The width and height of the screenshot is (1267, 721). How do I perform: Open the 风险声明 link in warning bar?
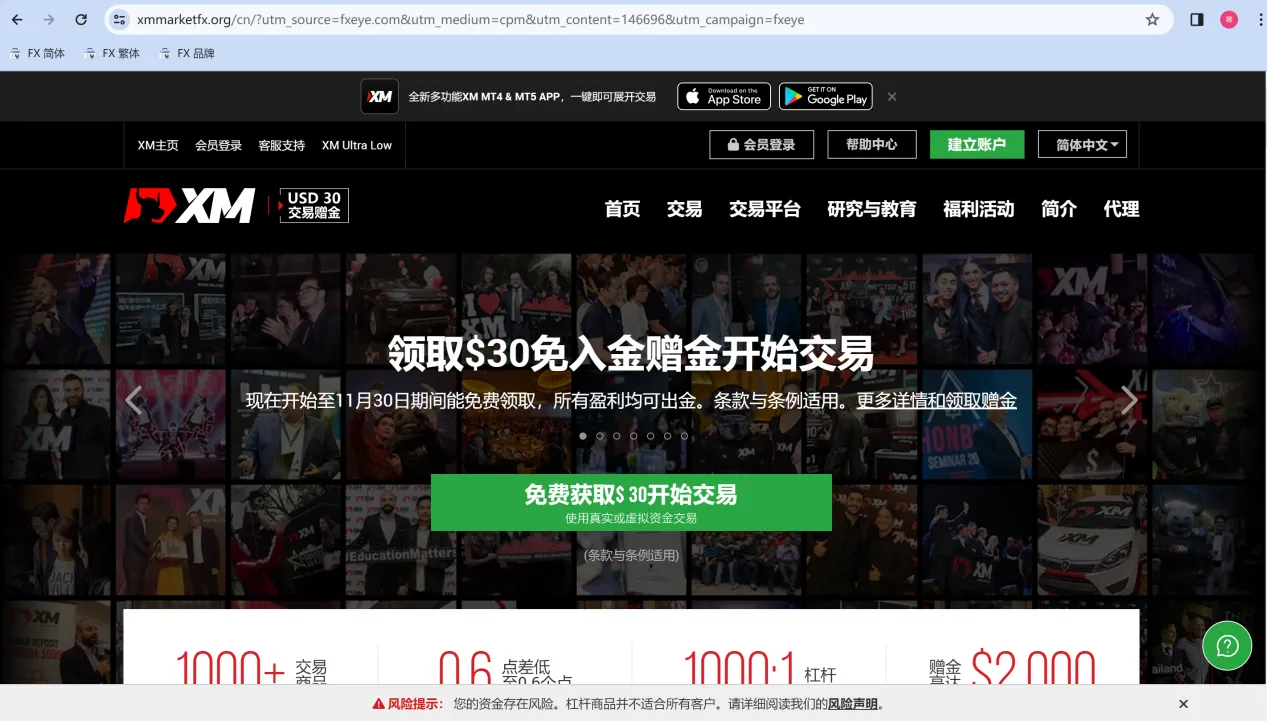coord(853,704)
